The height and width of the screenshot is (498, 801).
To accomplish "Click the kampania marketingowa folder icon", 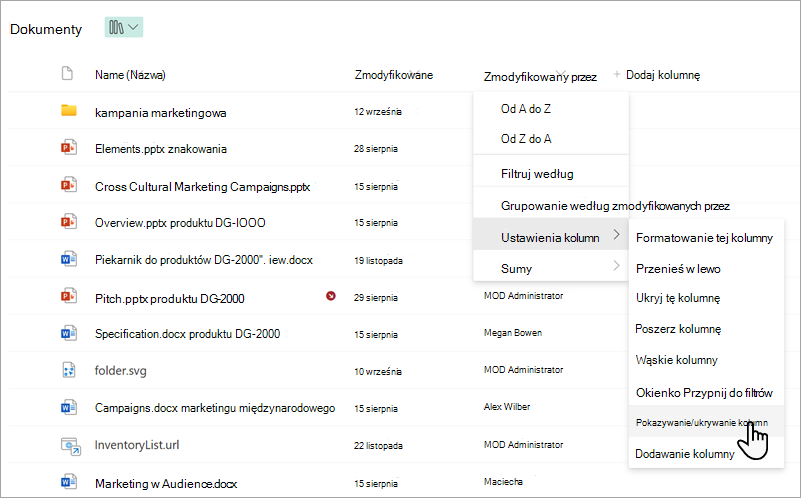I will pyautogui.click(x=69, y=110).
